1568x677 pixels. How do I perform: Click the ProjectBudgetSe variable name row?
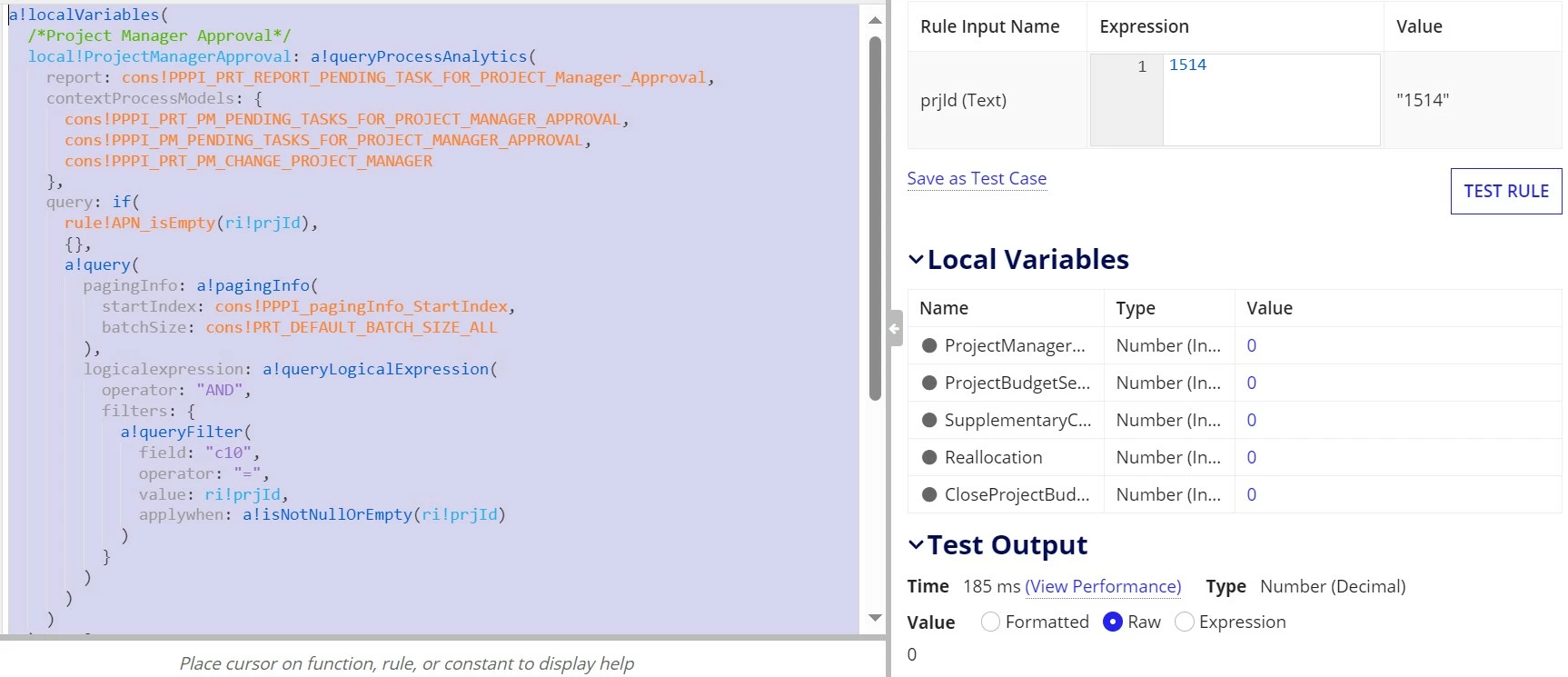pos(1017,383)
